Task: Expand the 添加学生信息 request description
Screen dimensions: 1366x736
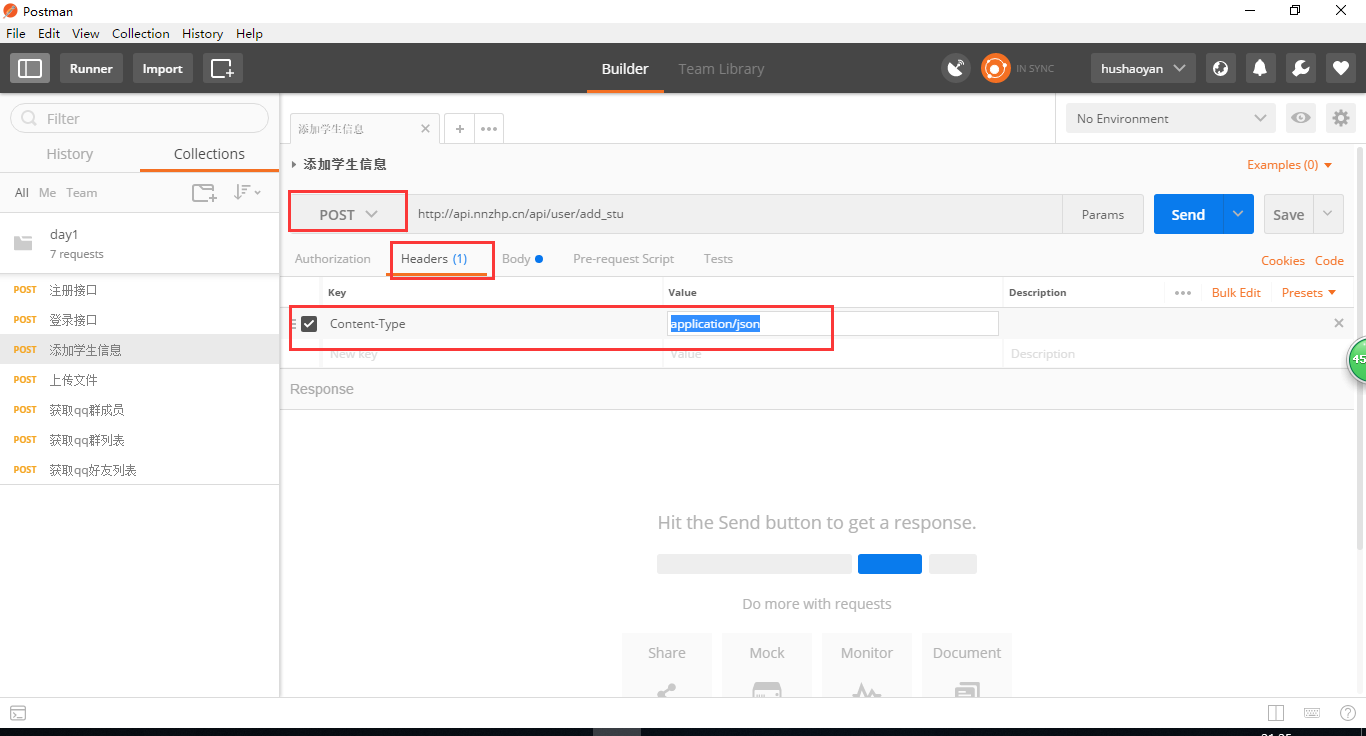Action: pos(294,164)
